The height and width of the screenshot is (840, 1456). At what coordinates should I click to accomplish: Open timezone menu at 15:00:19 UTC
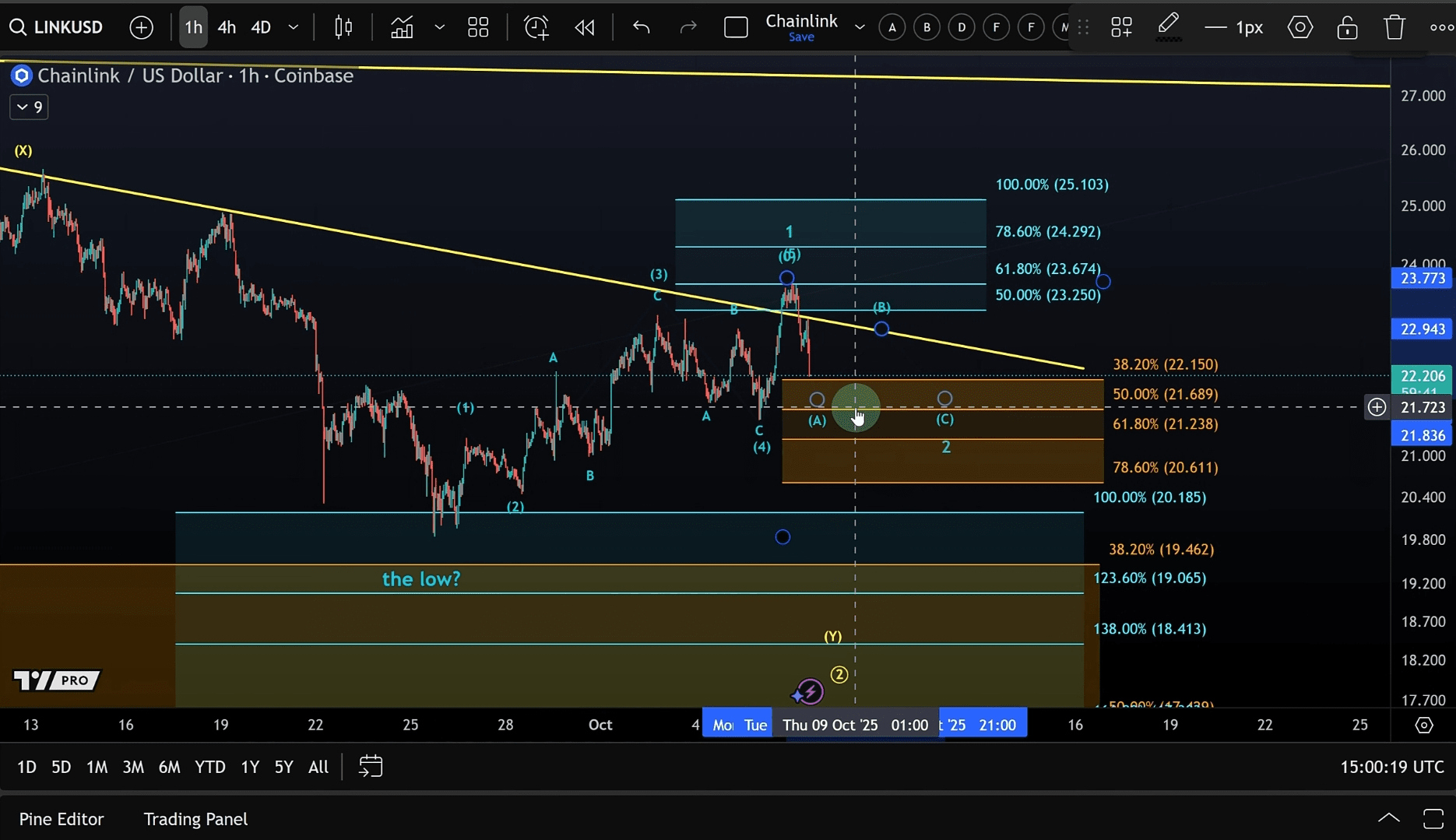[x=1391, y=768]
